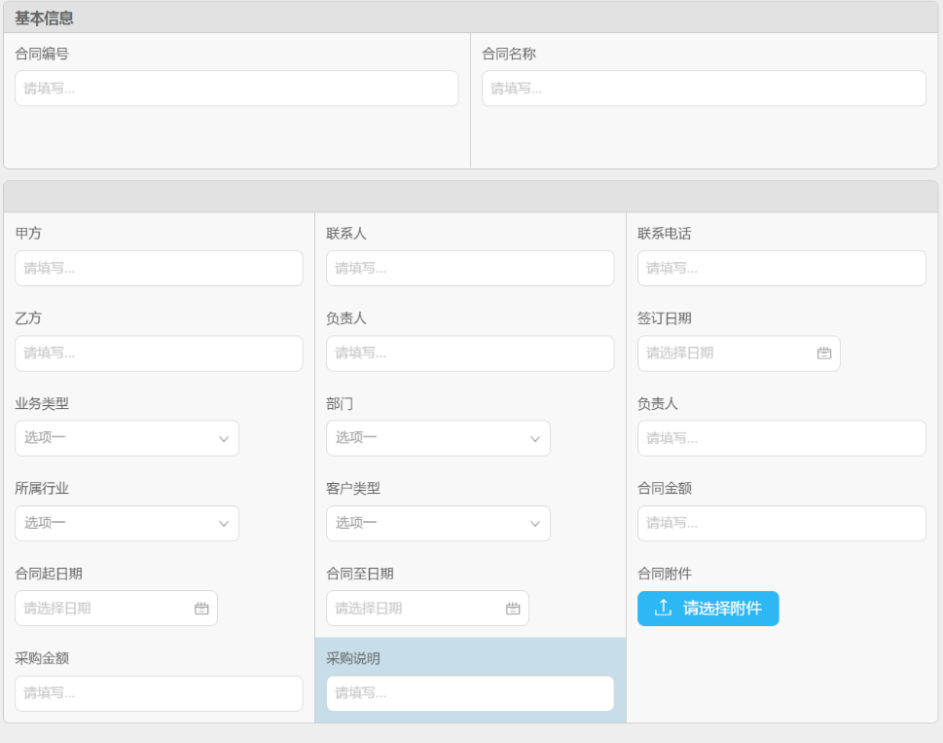Click the 请选择附件 upload button
943x743 pixels.
[x=708, y=608]
